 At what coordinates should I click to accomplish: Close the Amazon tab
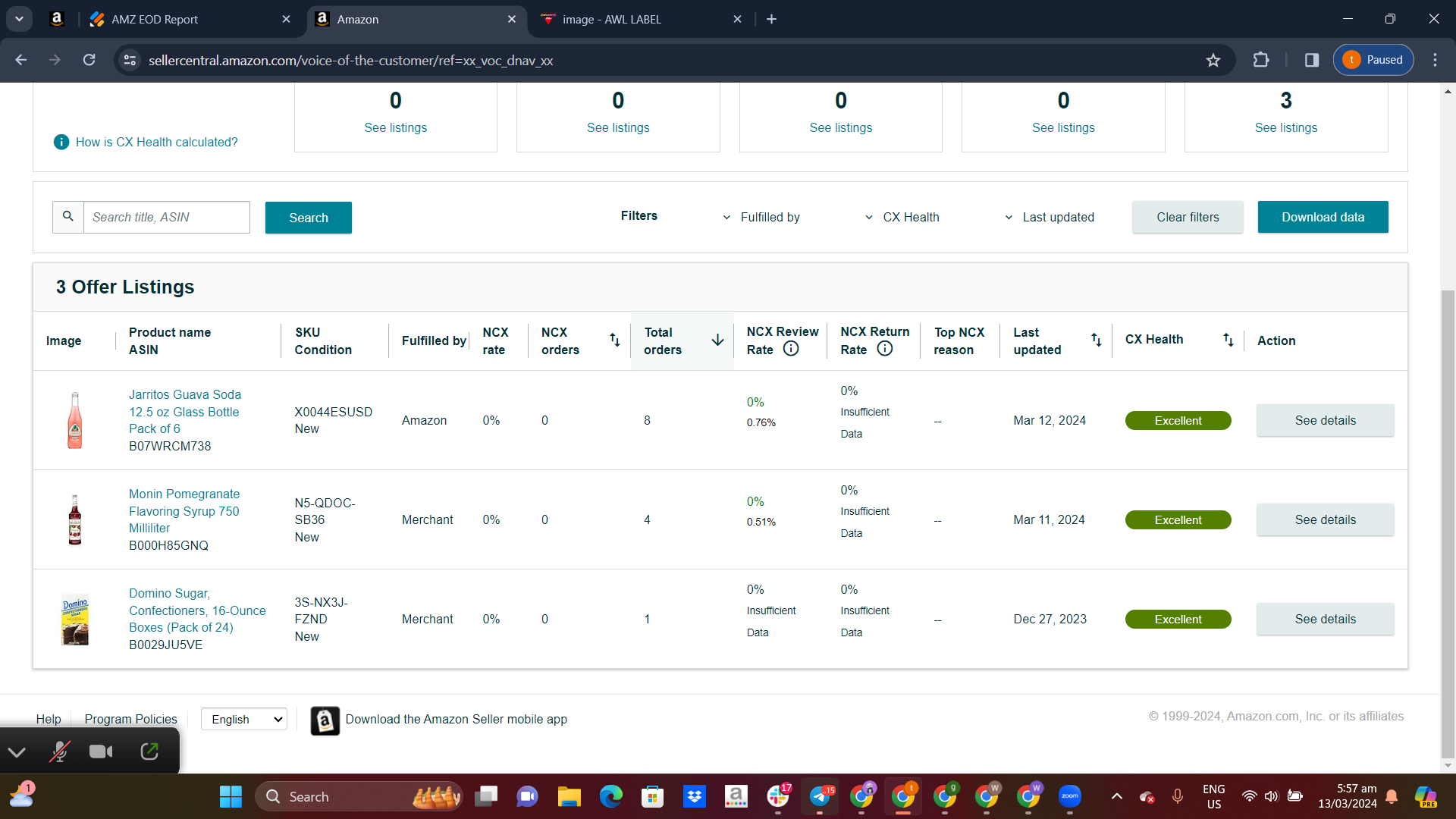(x=512, y=19)
